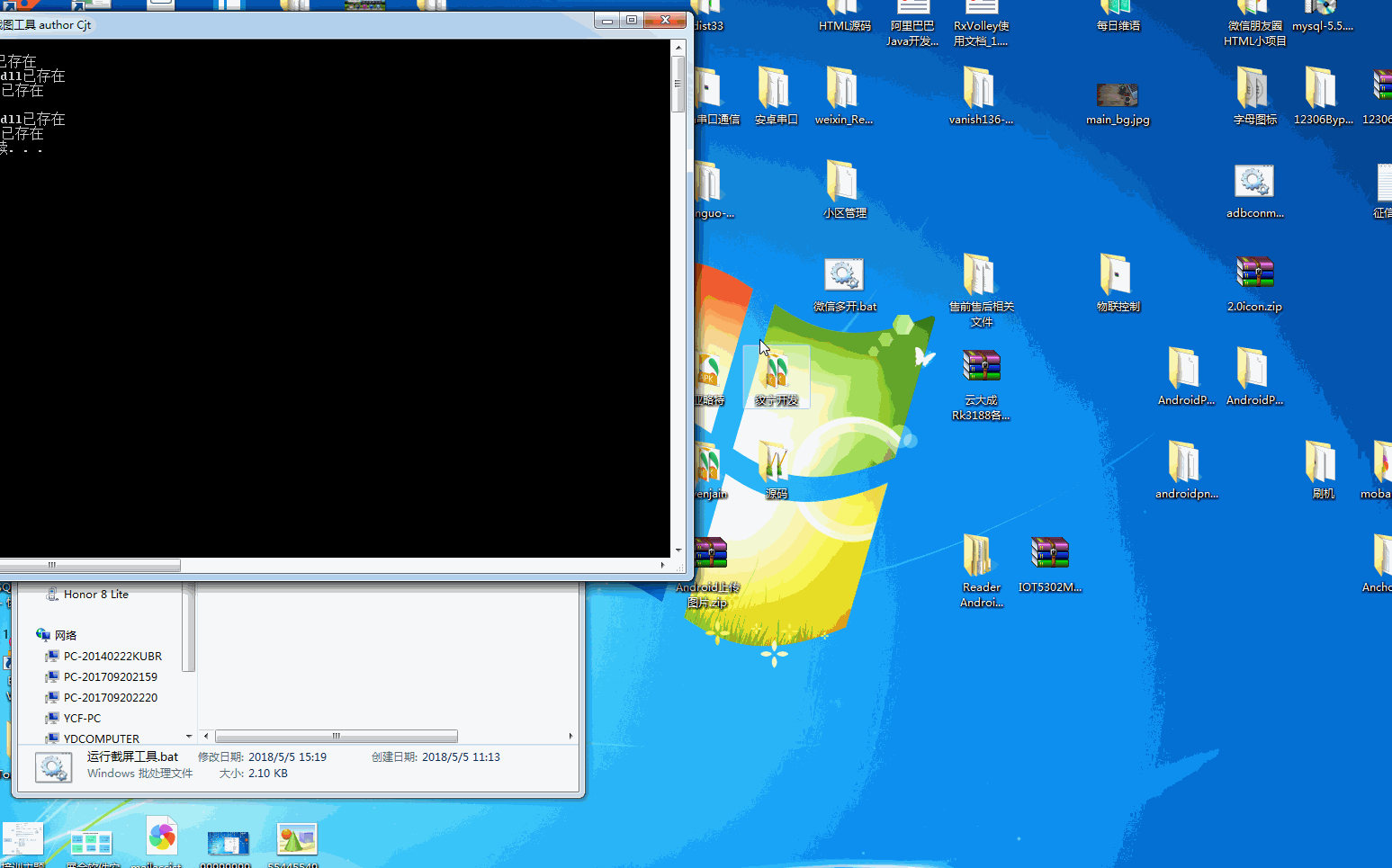The width and height of the screenshot is (1392, 868).
Task: Open the 阿里巴巴Java开发 document
Action: (912, 24)
